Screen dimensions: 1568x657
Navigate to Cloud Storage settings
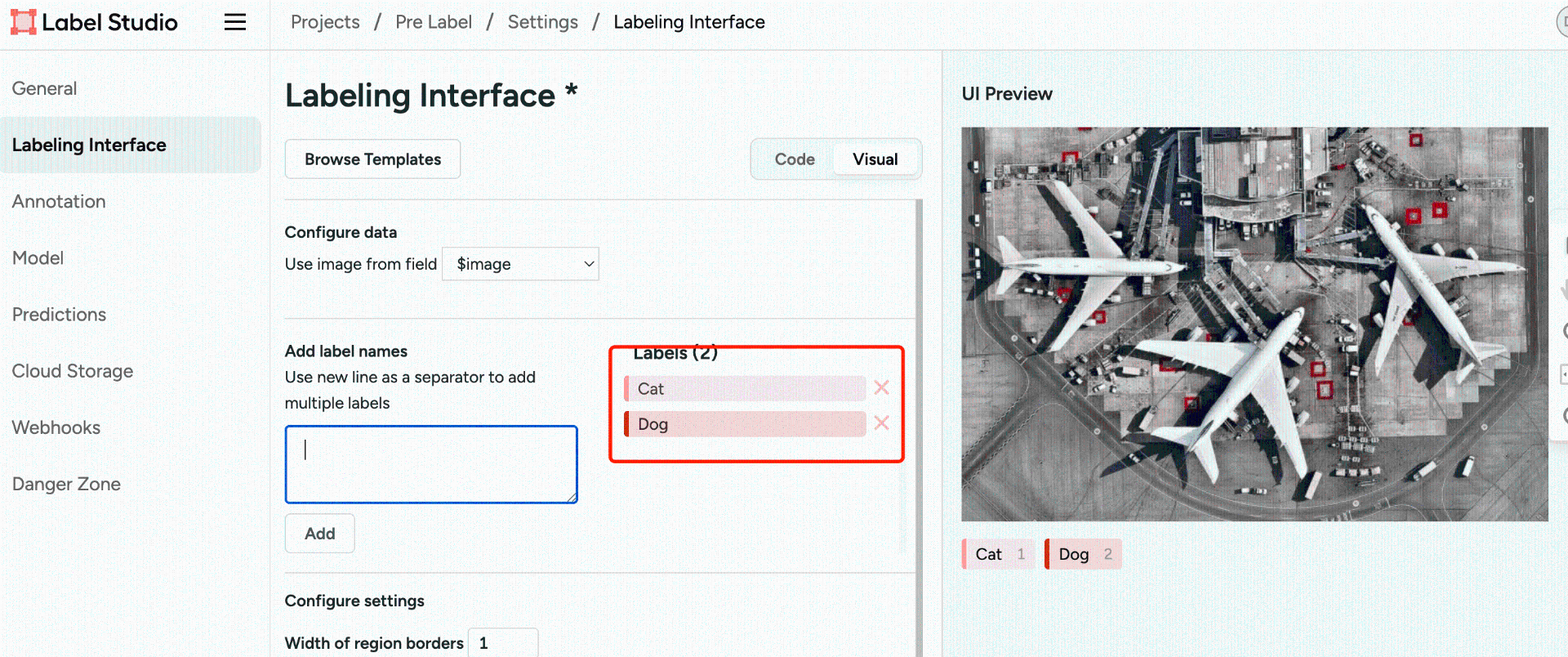[x=73, y=371]
